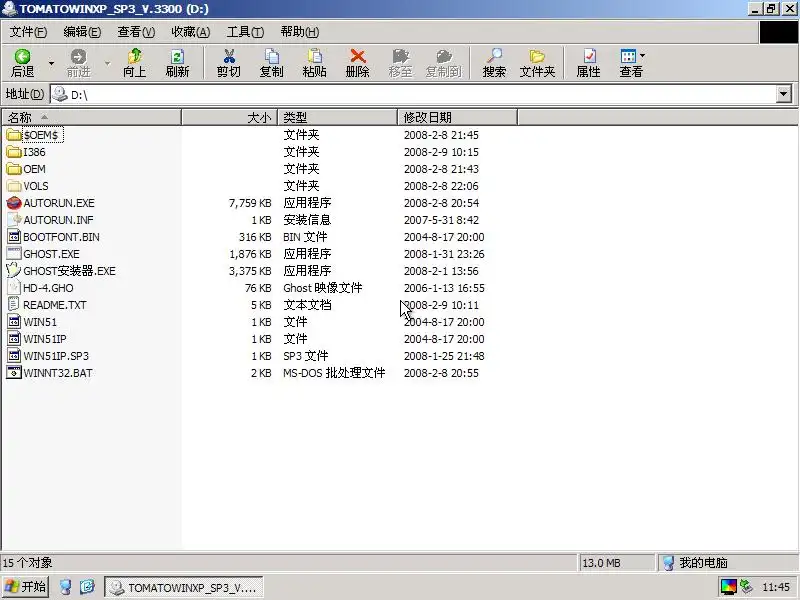Sort by the 类型 column header
The width and height of the screenshot is (800, 600).
coord(337,117)
